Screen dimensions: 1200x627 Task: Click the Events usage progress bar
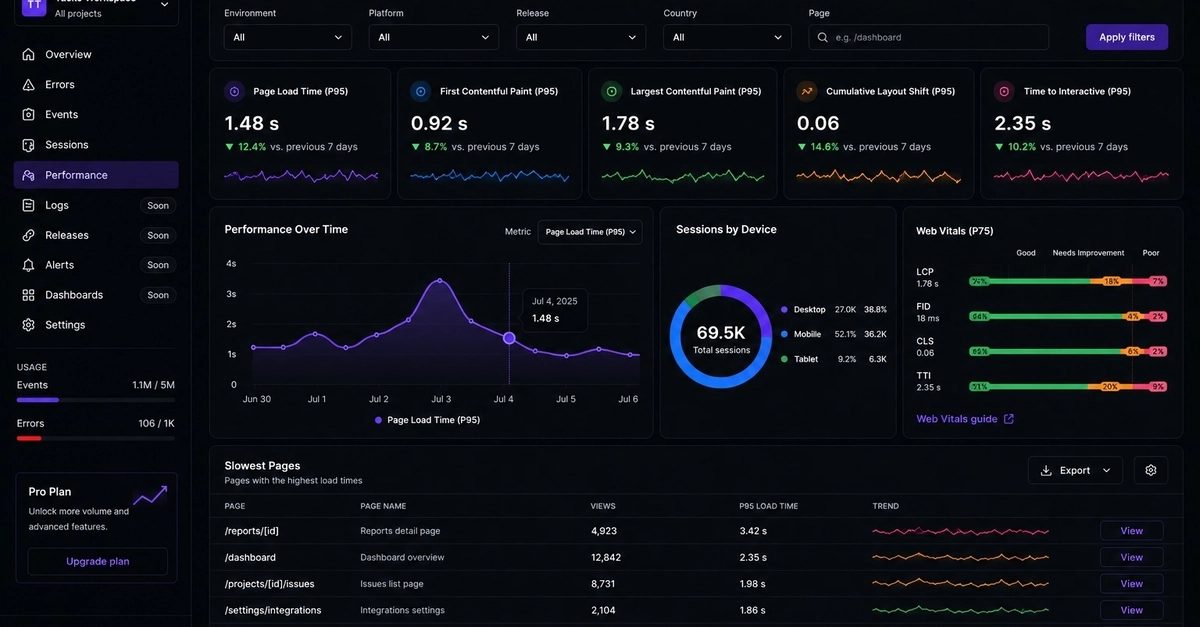(x=96, y=400)
